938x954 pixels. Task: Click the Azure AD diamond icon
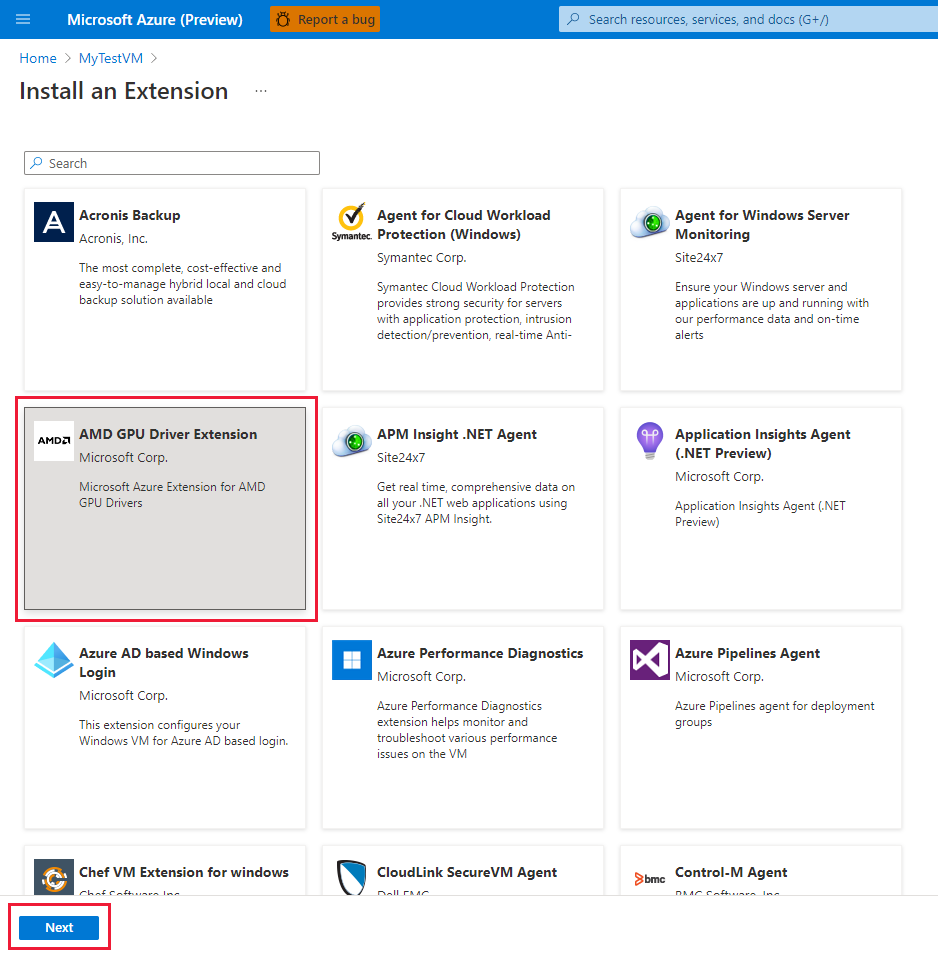pyautogui.click(x=54, y=660)
